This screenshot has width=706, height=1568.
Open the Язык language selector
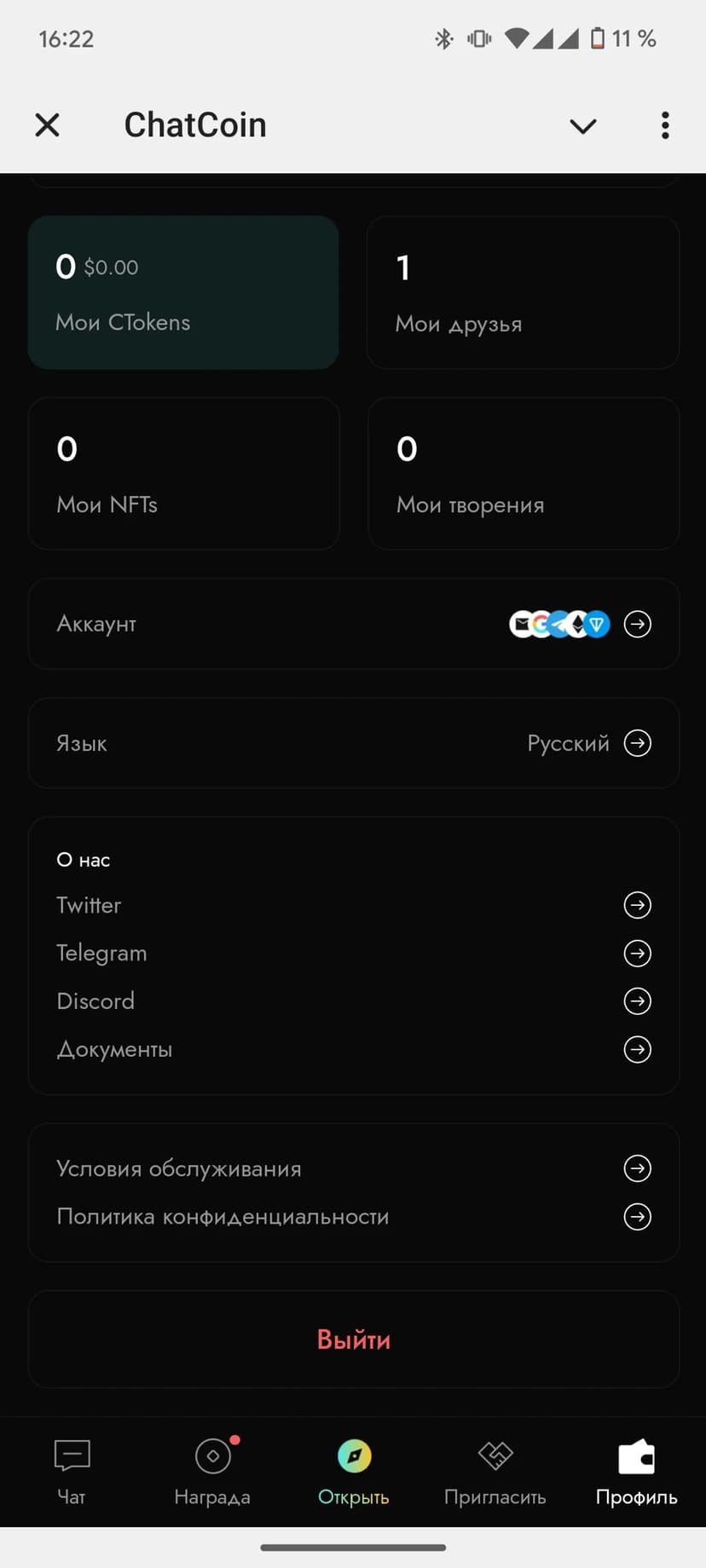(353, 743)
